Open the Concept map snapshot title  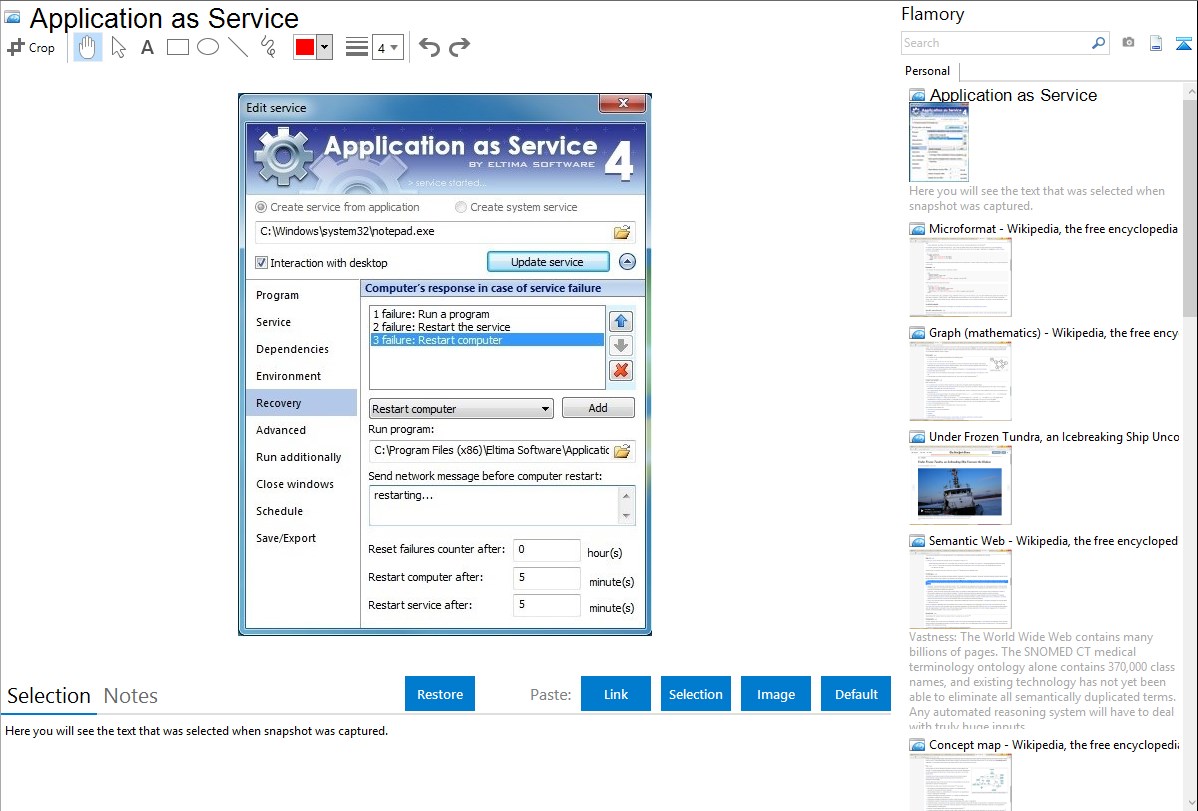pyautogui.click(x=1054, y=745)
